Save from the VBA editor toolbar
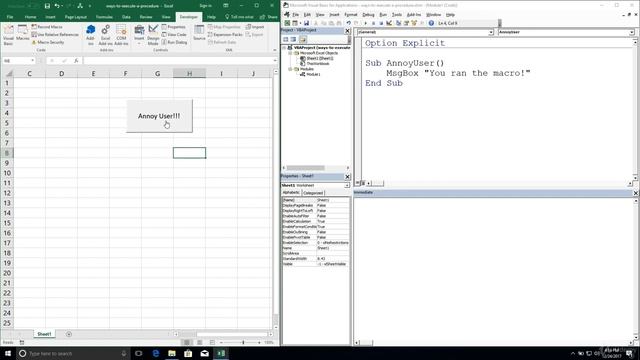The image size is (640, 360). [x=306, y=23]
